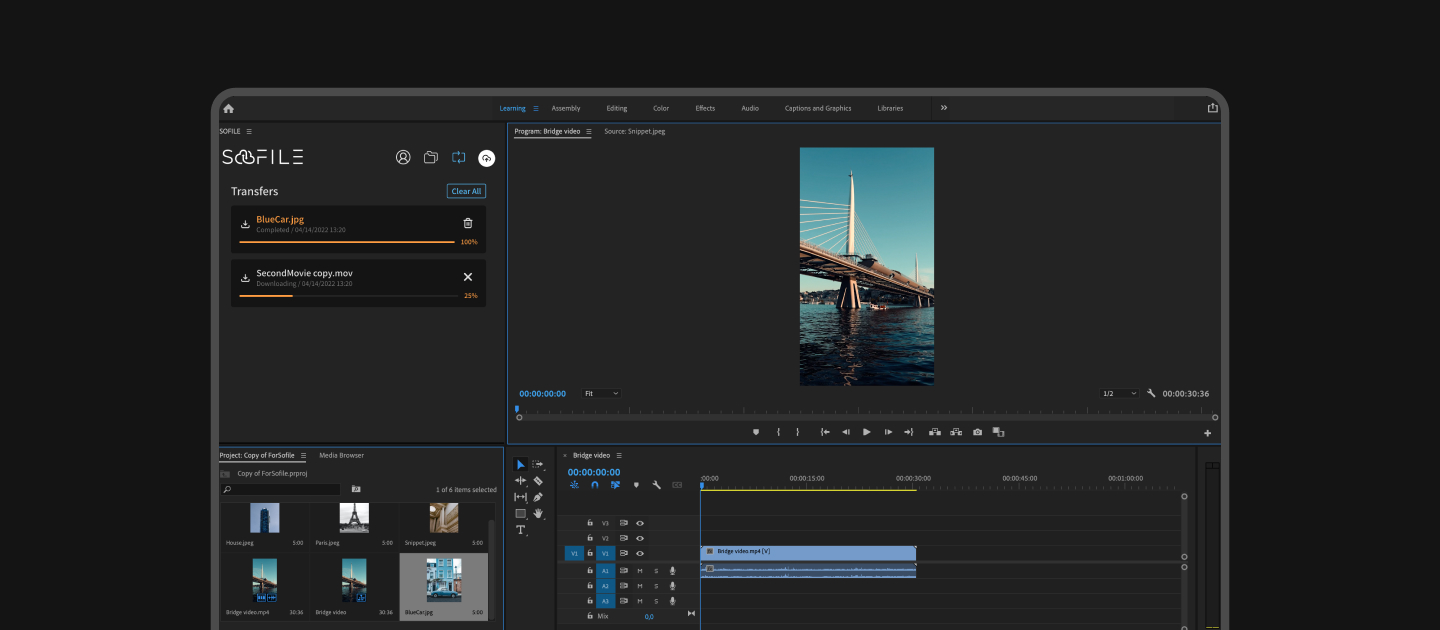Screen dimensions: 1440x630
Task: Open the 1/2 playback resolution dropdown
Action: click(1119, 394)
